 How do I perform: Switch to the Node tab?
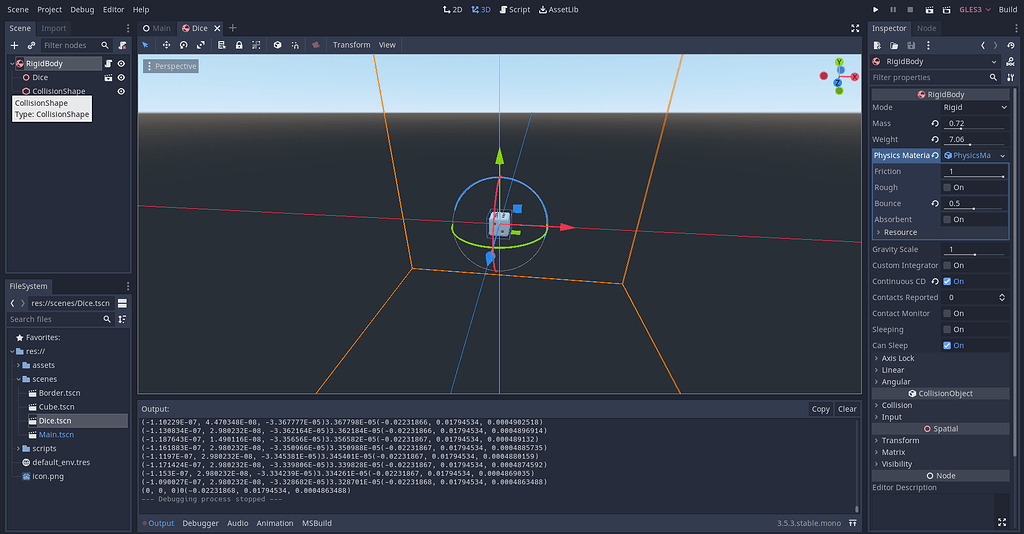[x=926, y=28]
